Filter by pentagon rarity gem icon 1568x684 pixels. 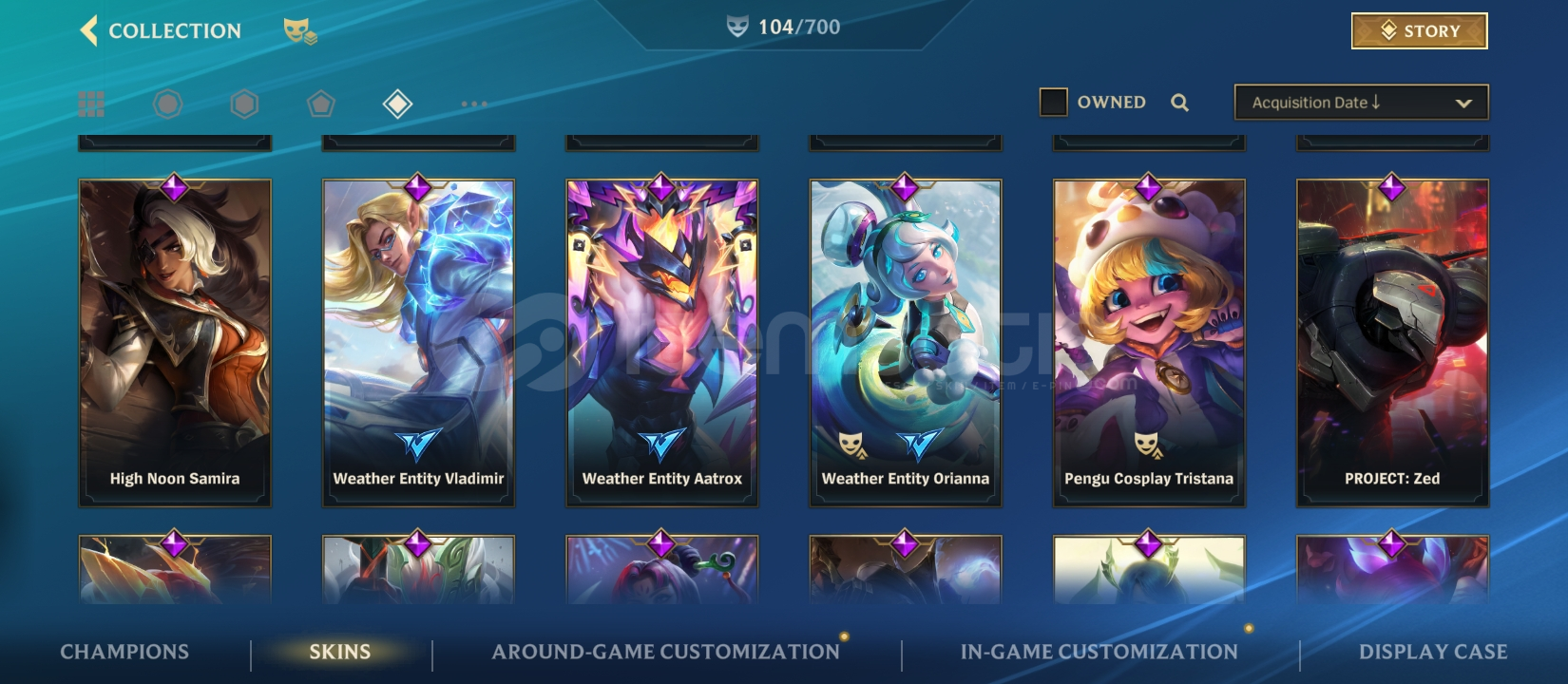coord(320,104)
